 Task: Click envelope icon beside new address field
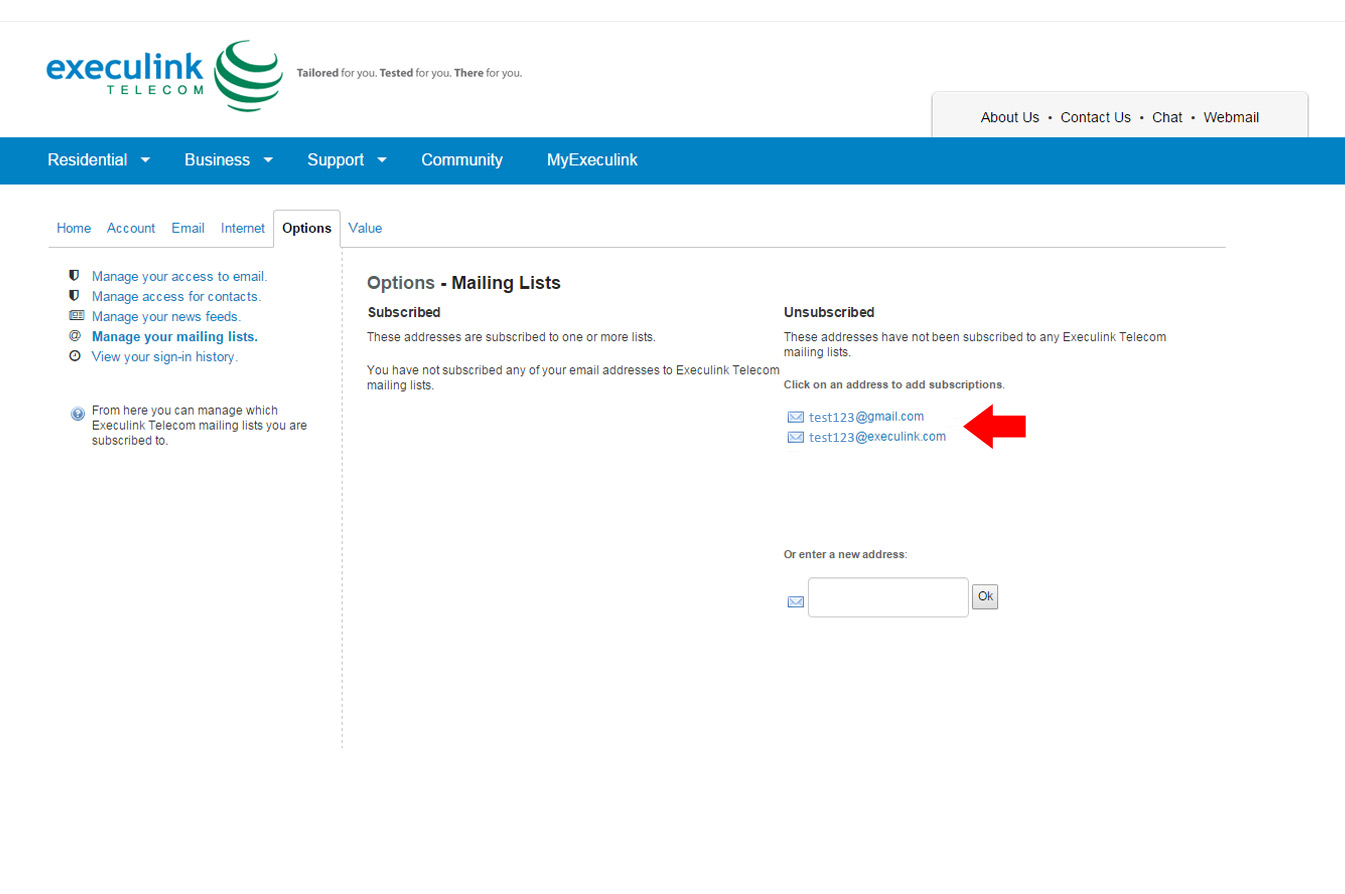(796, 601)
